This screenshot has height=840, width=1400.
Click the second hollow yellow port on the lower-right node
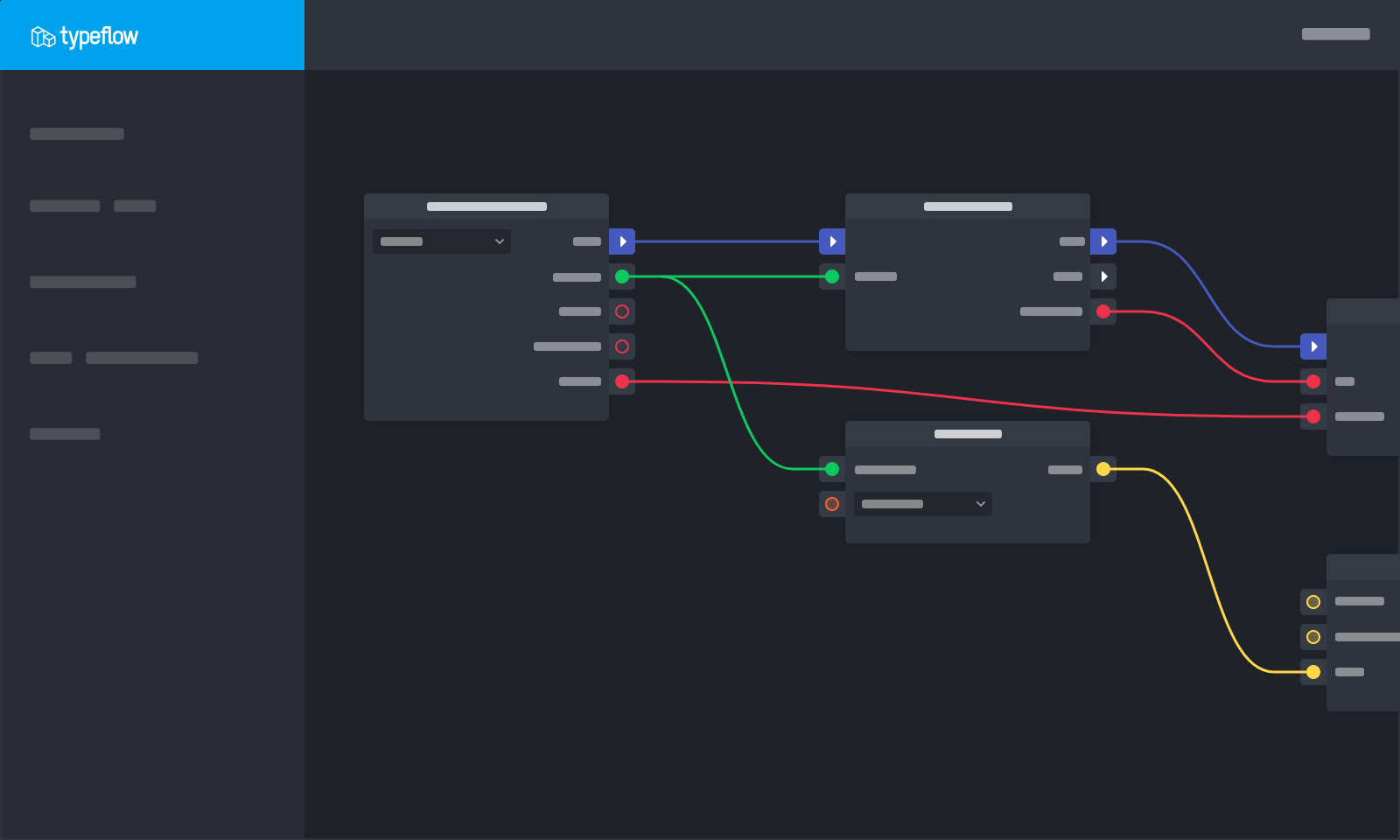tap(1313, 637)
